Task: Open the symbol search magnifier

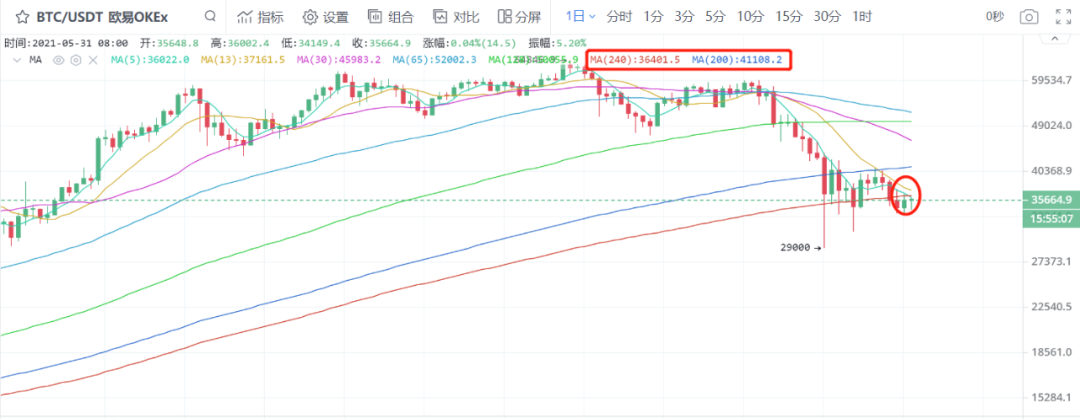Action: (x=211, y=16)
